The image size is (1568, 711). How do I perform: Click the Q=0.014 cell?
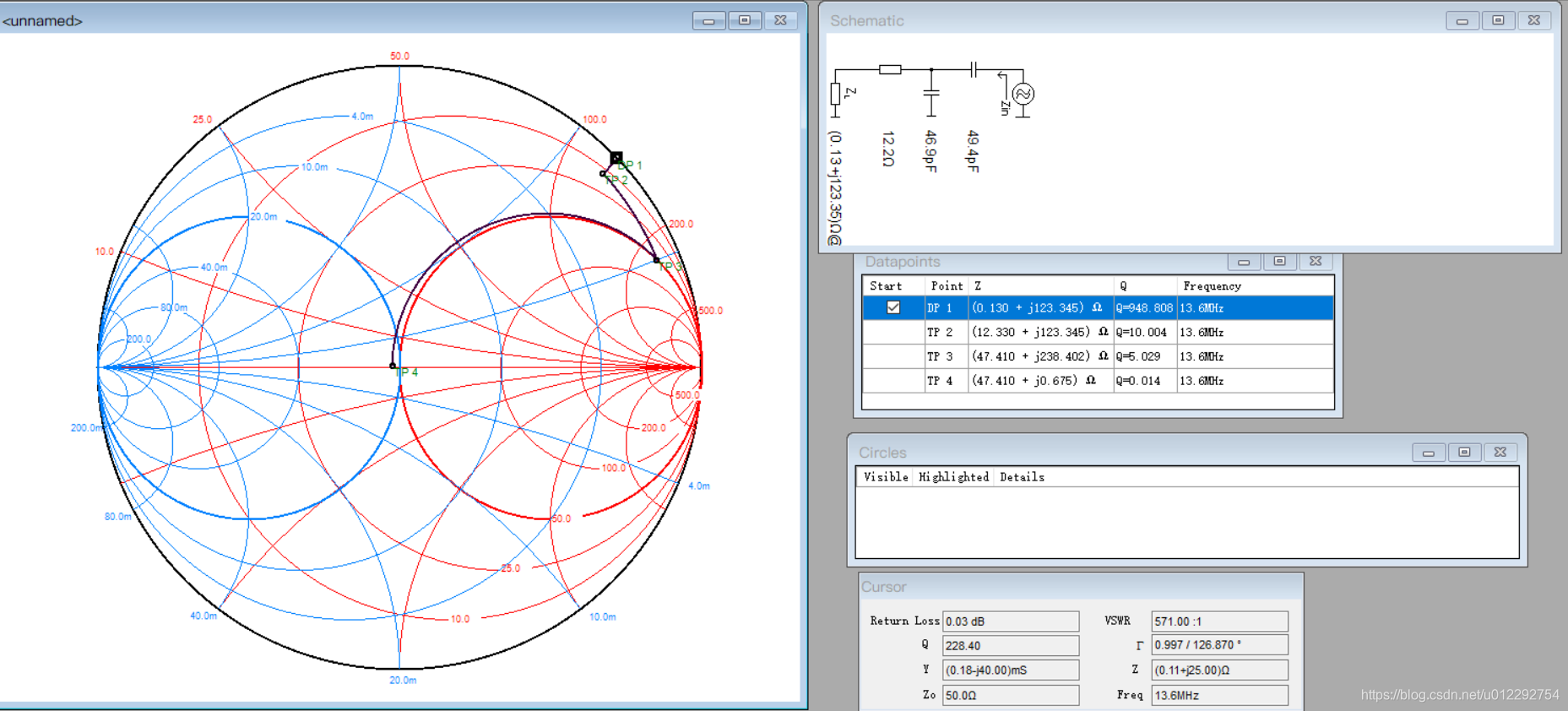click(x=1144, y=381)
